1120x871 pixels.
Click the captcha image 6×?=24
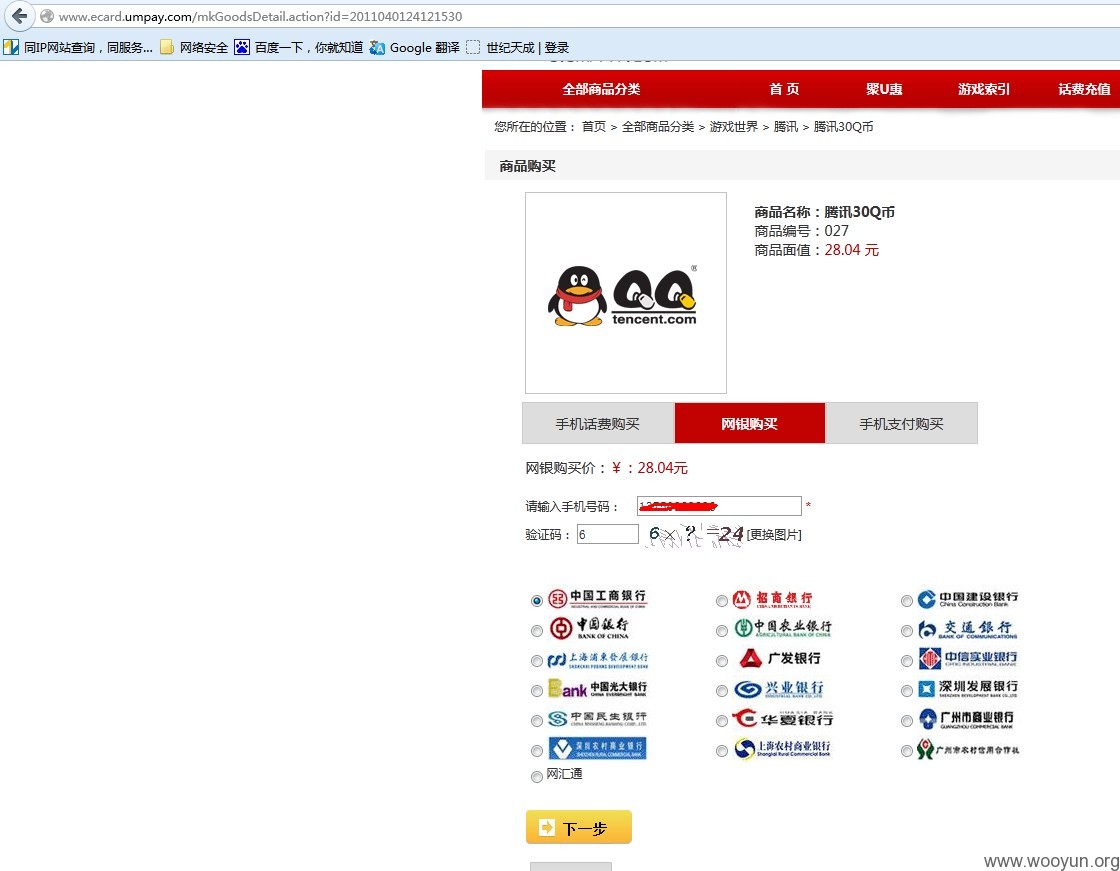pos(695,534)
